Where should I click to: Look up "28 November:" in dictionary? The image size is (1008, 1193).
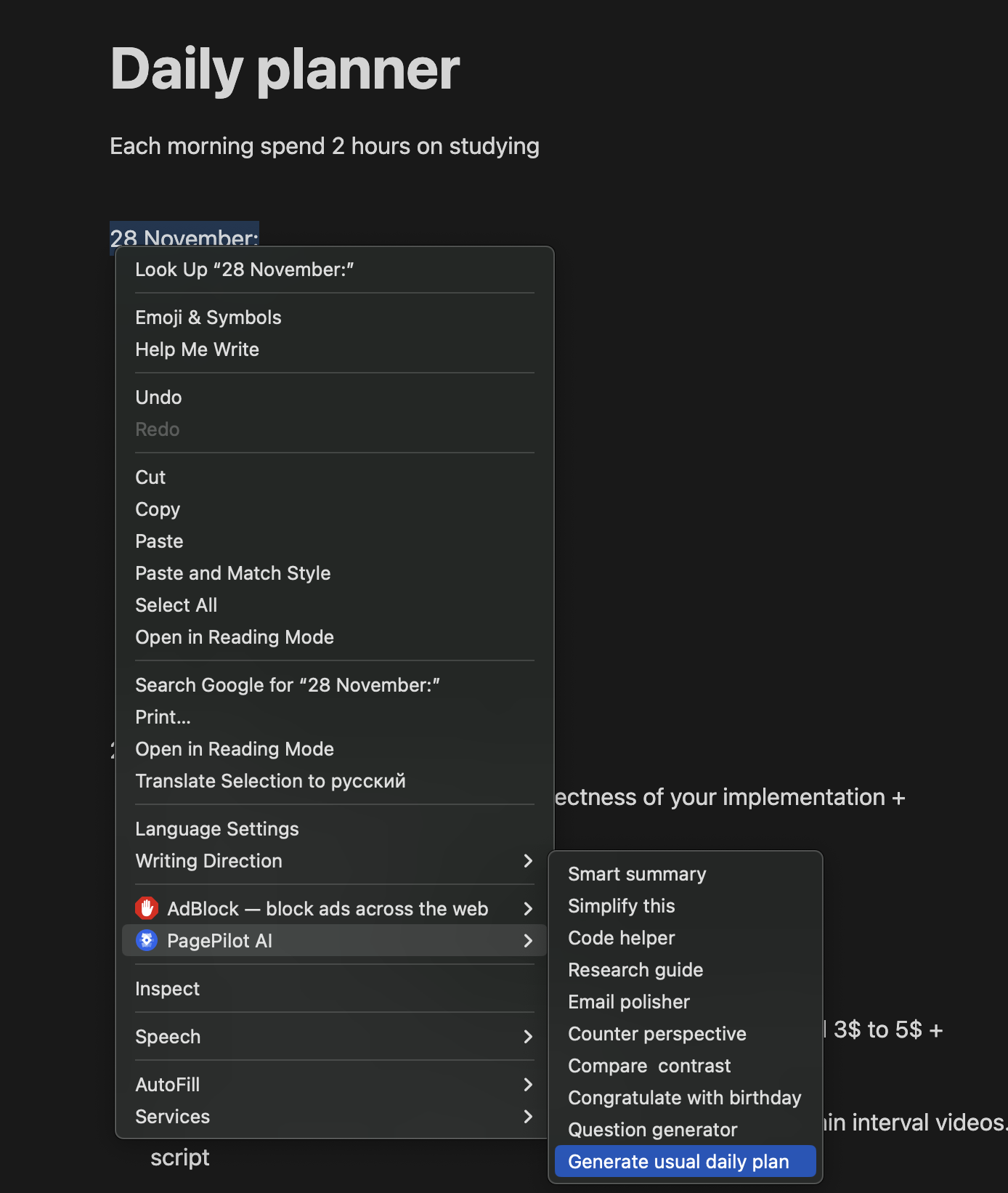click(245, 270)
